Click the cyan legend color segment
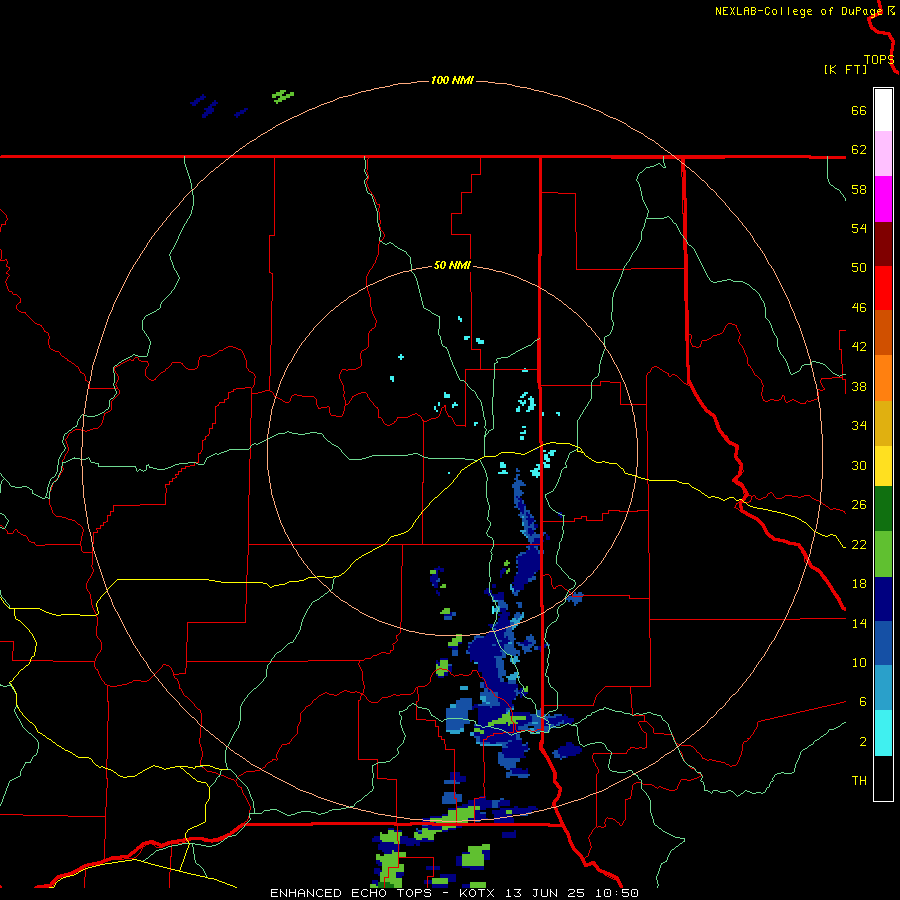The image size is (900, 900). (x=883, y=733)
